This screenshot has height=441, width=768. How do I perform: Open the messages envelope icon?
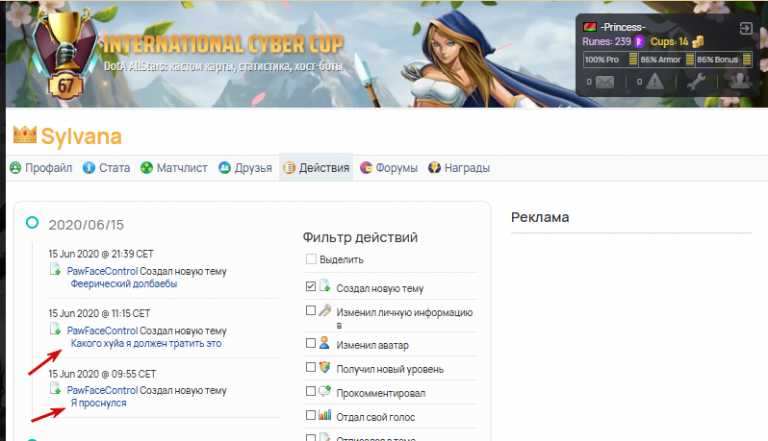pyautogui.click(x=604, y=82)
